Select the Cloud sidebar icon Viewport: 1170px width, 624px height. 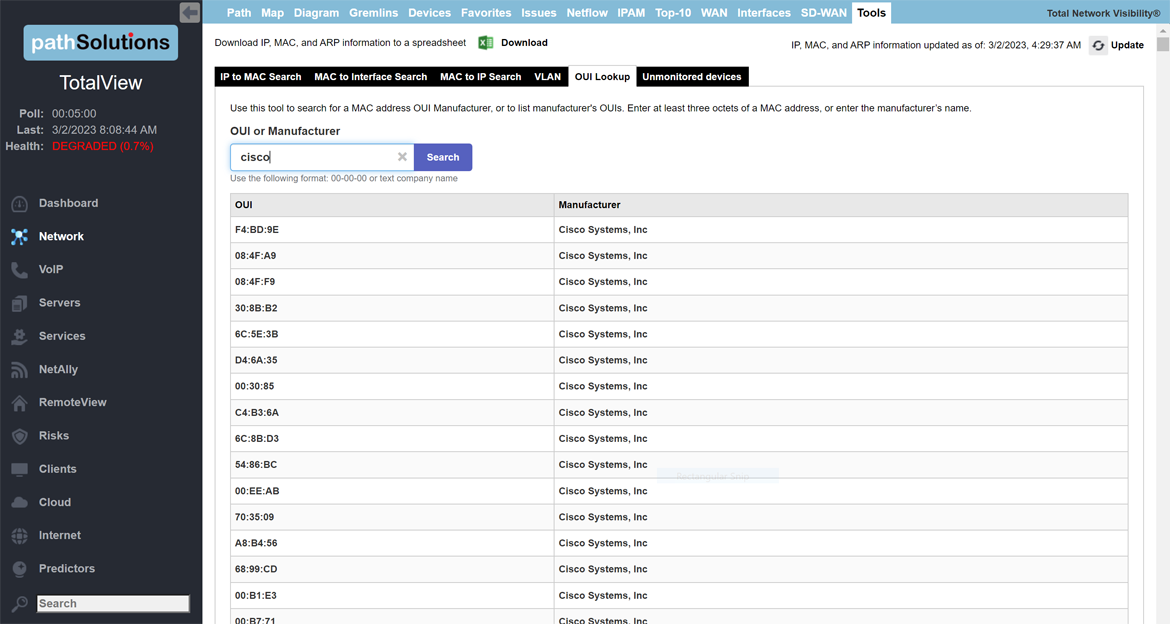[x=20, y=502]
